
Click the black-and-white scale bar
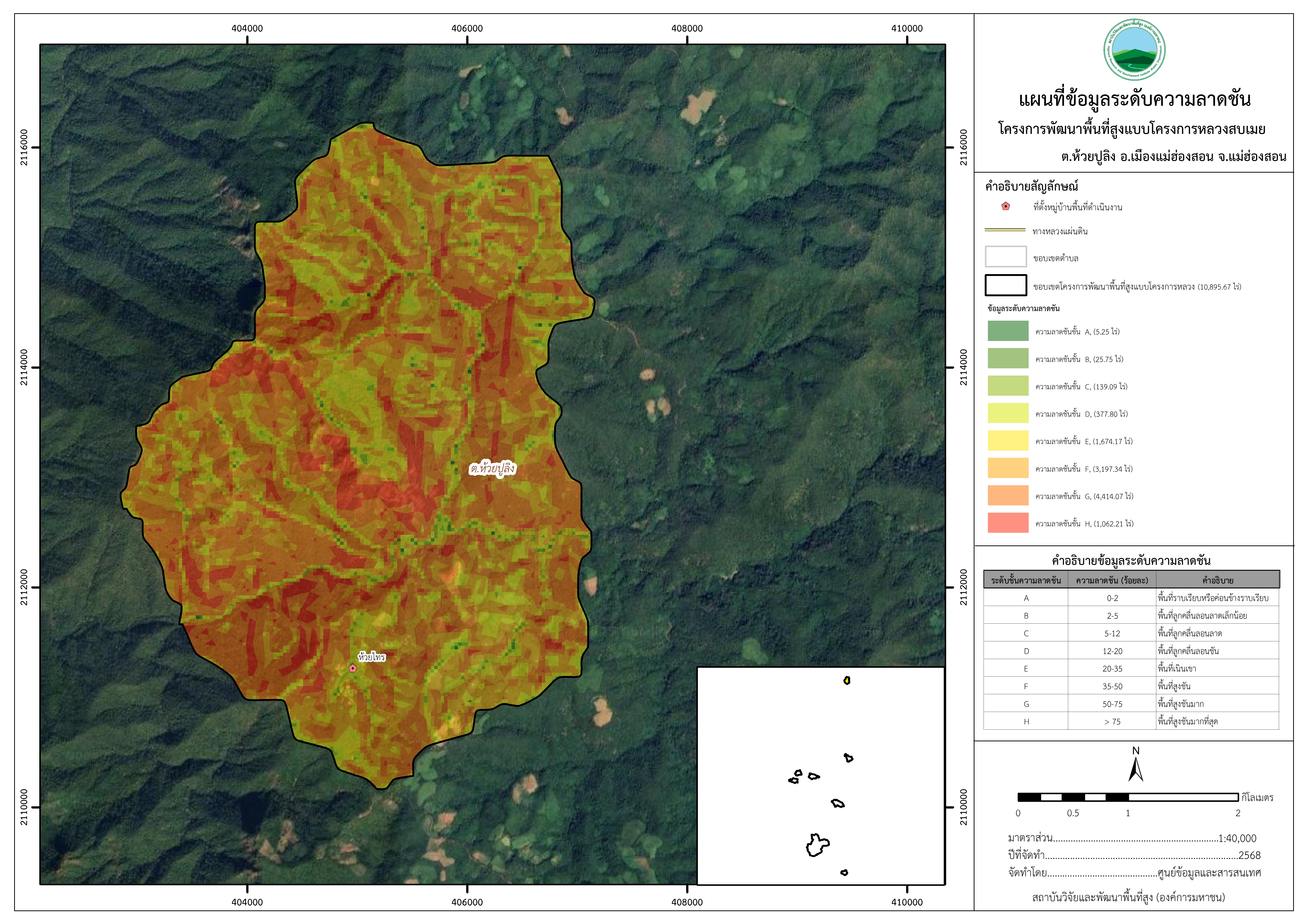pos(1128,797)
